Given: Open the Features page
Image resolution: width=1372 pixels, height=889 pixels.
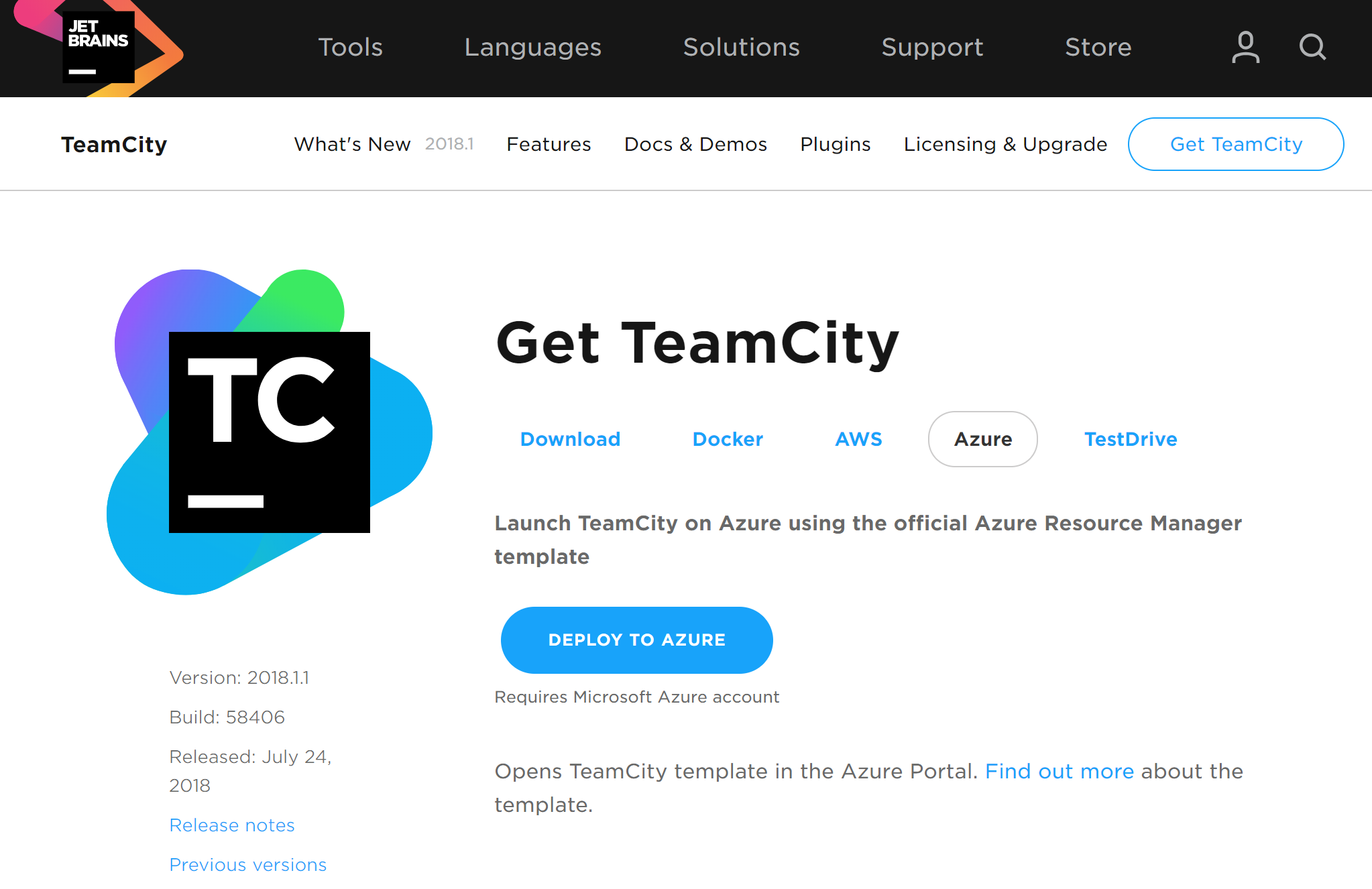Looking at the screenshot, I should tap(548, 144).
